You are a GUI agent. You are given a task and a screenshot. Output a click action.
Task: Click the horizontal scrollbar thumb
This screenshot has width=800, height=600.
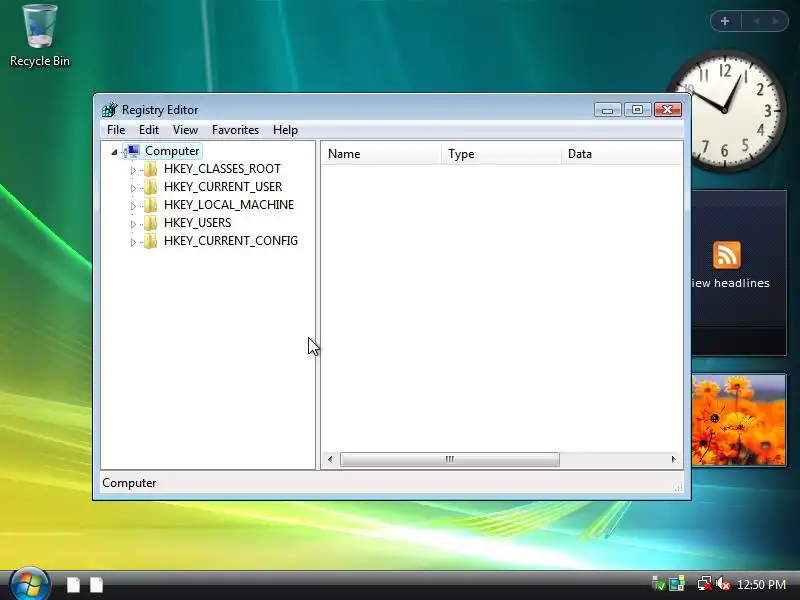point(449,459)
